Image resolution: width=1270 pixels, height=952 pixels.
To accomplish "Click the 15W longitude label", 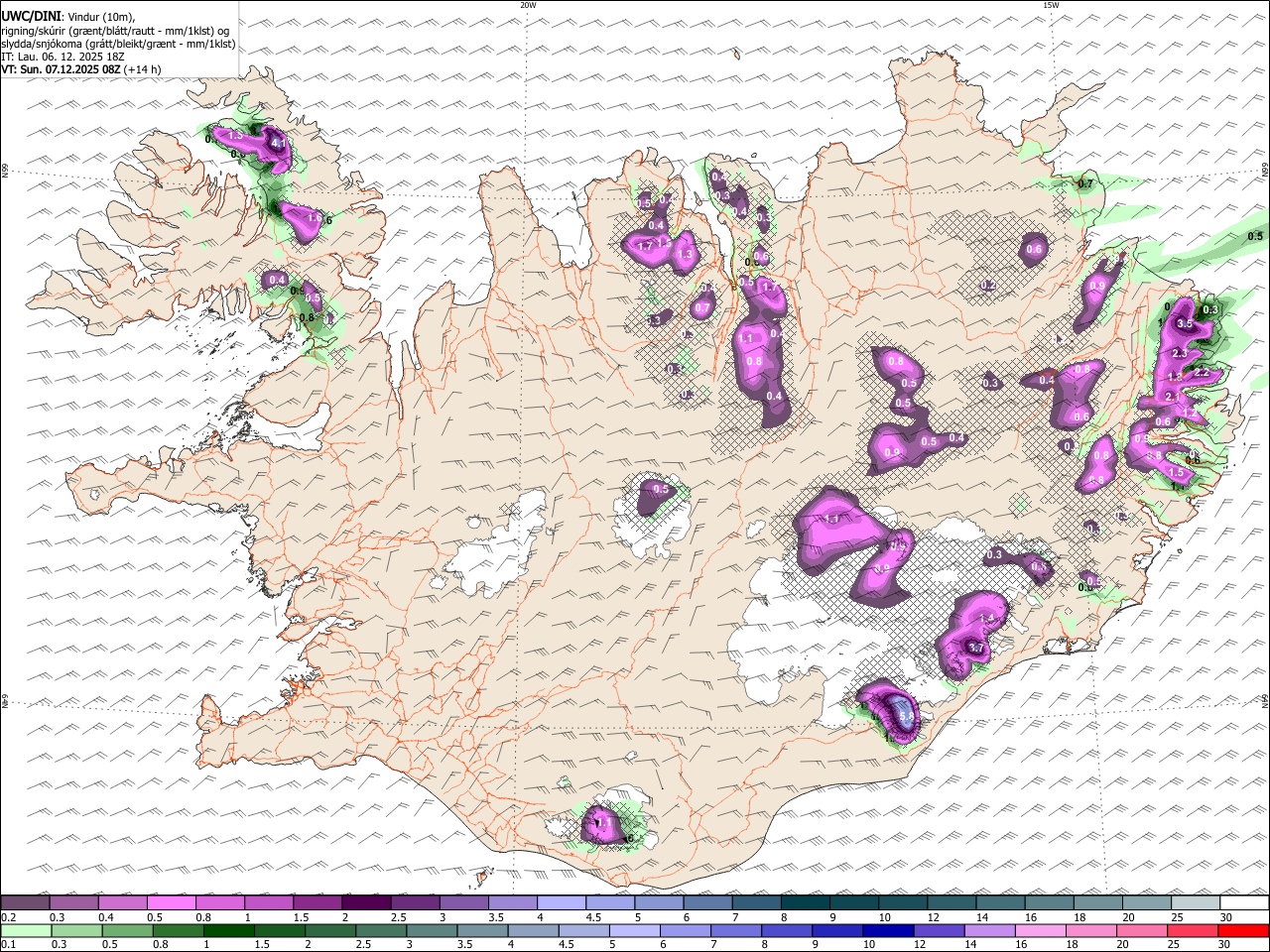I will (1051, 5).
